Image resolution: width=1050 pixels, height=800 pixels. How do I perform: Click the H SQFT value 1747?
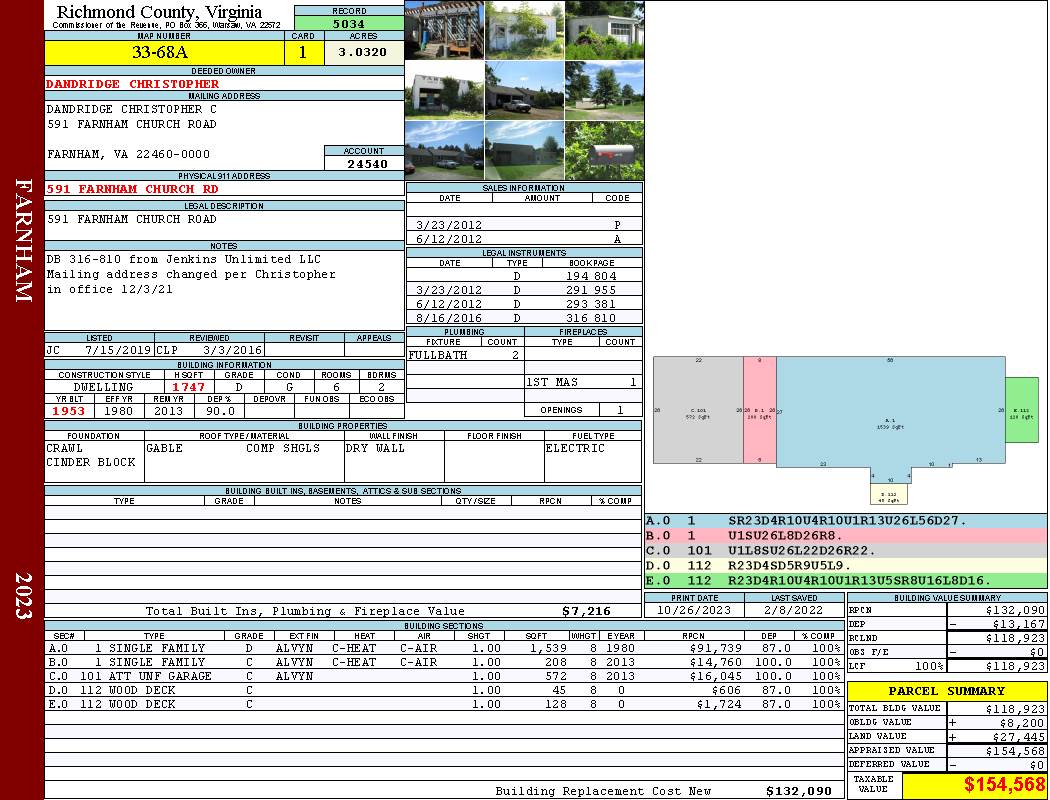click(x=188, y=387)
